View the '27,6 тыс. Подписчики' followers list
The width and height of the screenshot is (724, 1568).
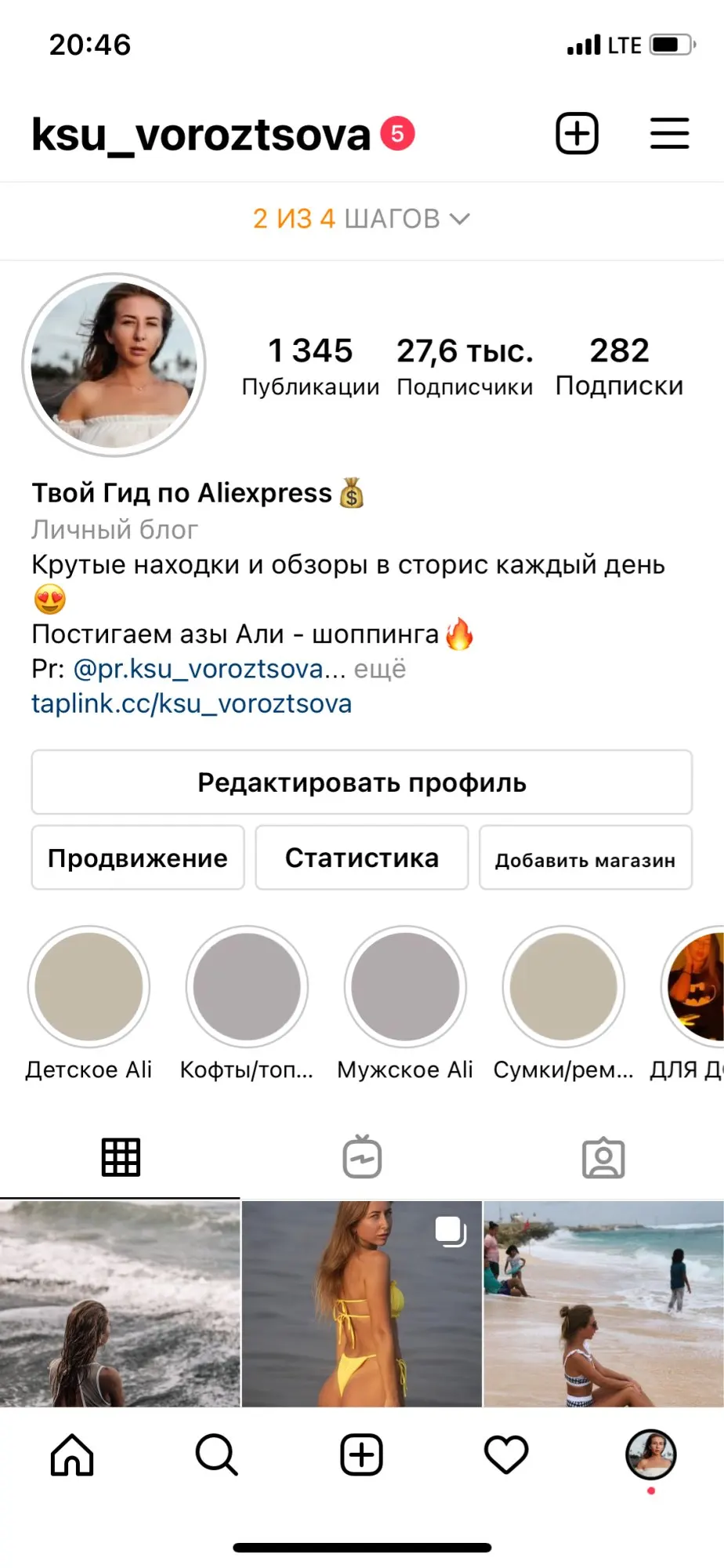point(465,367)
